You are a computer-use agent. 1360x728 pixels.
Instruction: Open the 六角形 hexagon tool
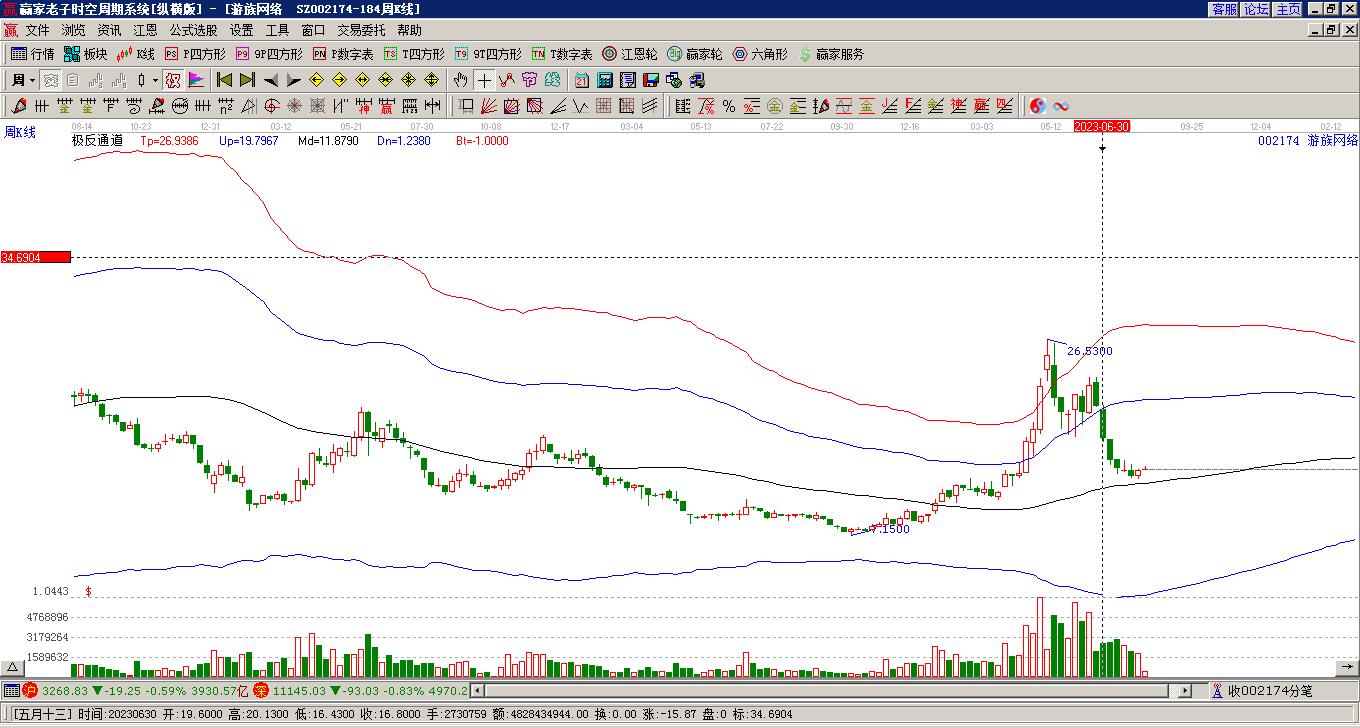760,54
